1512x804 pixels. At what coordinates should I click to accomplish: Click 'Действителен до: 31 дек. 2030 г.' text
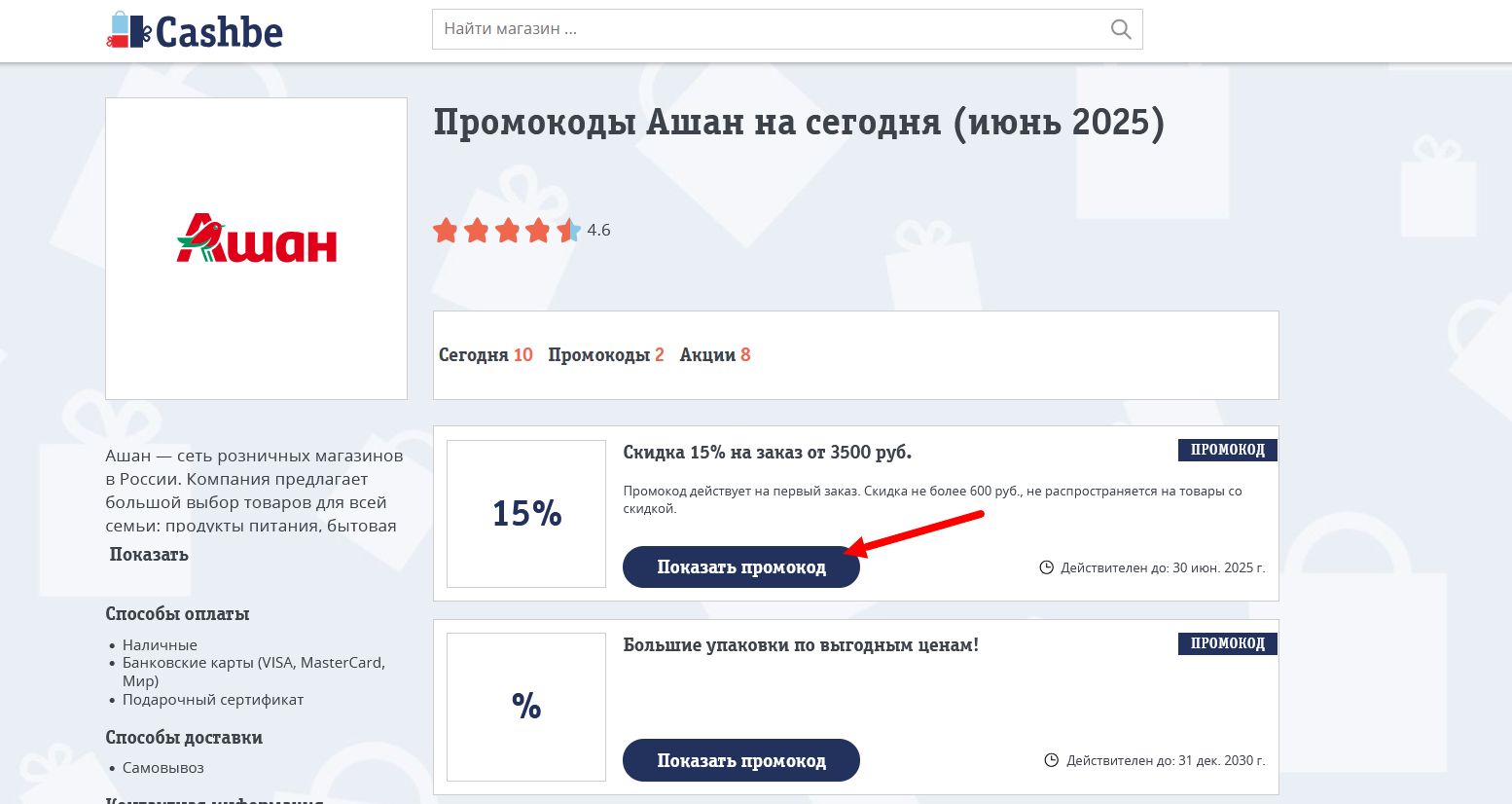[1166, 760]
